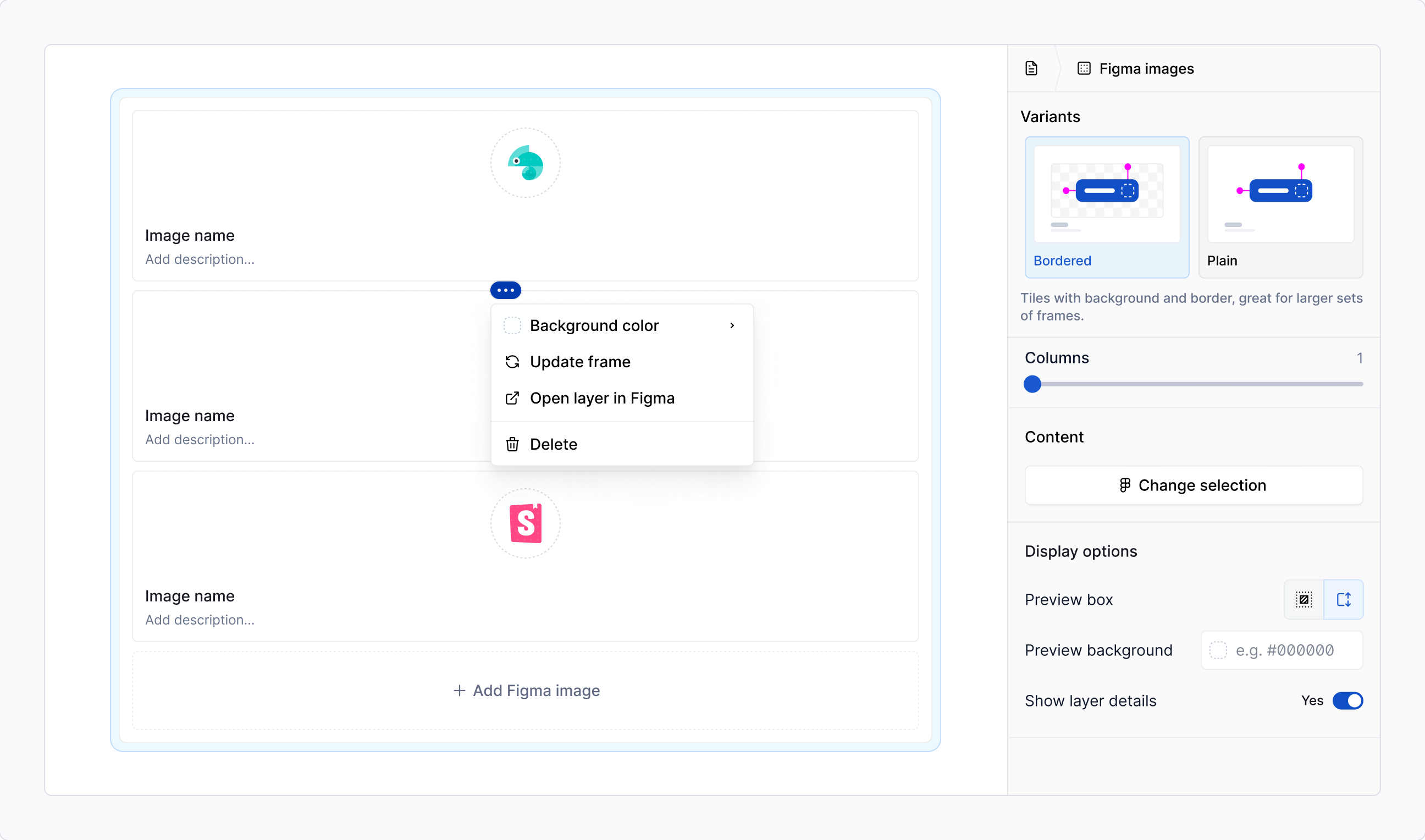Select the Update frame icon in context menu
This screenshot has height=840, width=1425.
point(512,362)
